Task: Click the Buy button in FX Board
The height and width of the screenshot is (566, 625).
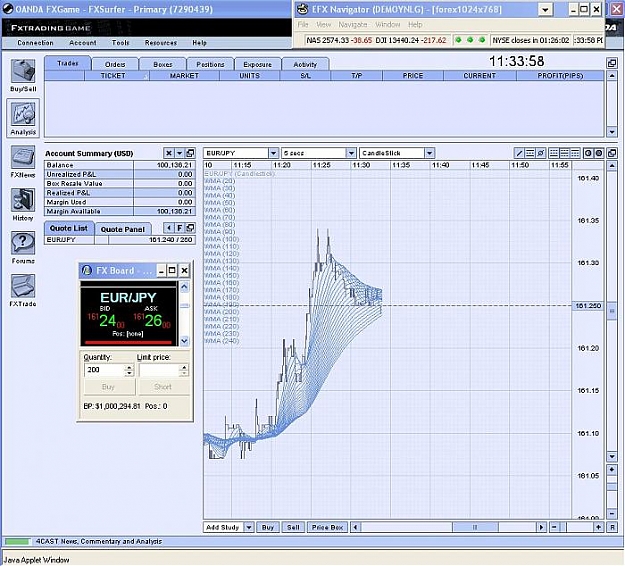Action: point(109,387)
